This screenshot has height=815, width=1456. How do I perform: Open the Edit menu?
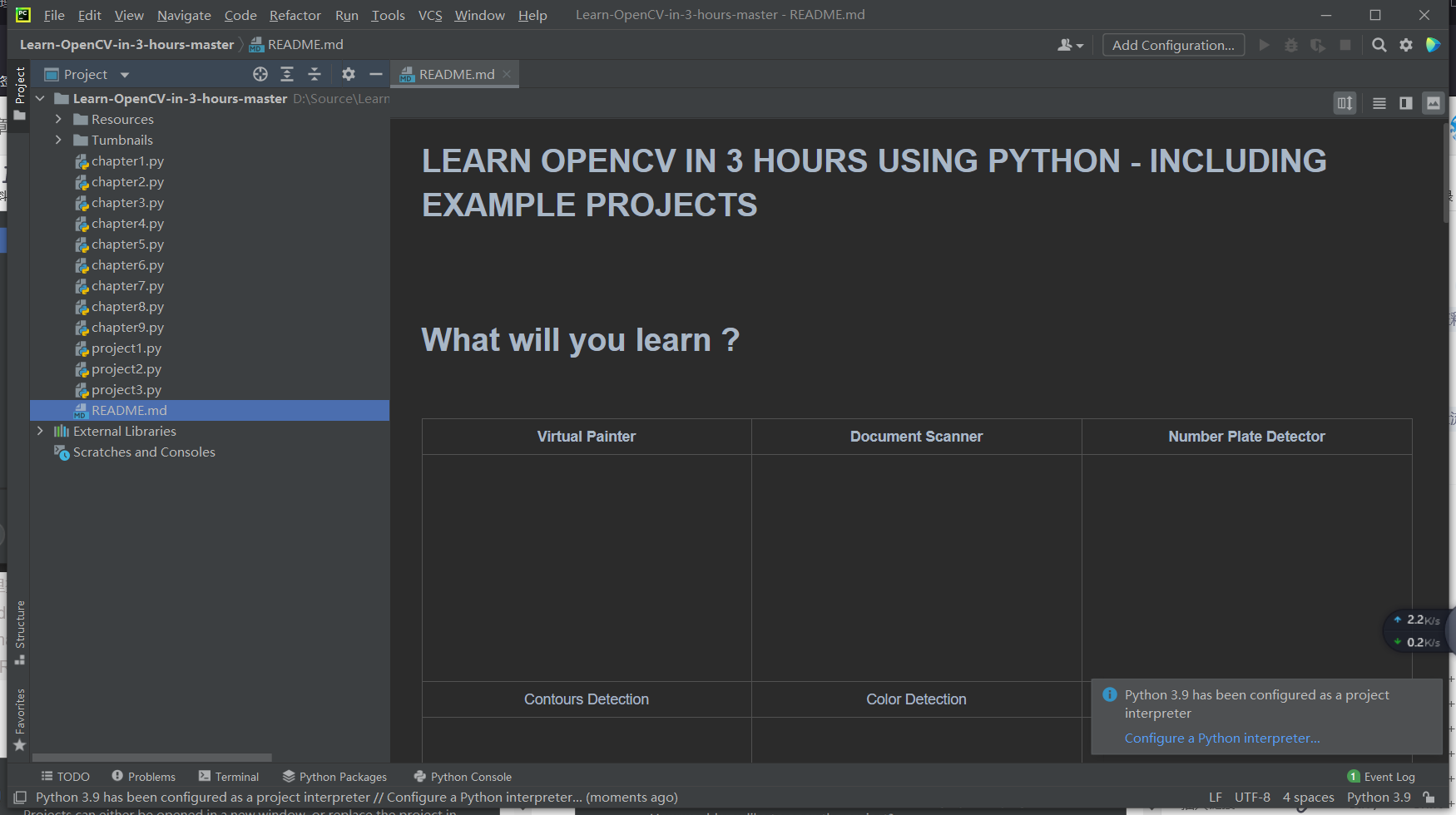pos(89,15)
